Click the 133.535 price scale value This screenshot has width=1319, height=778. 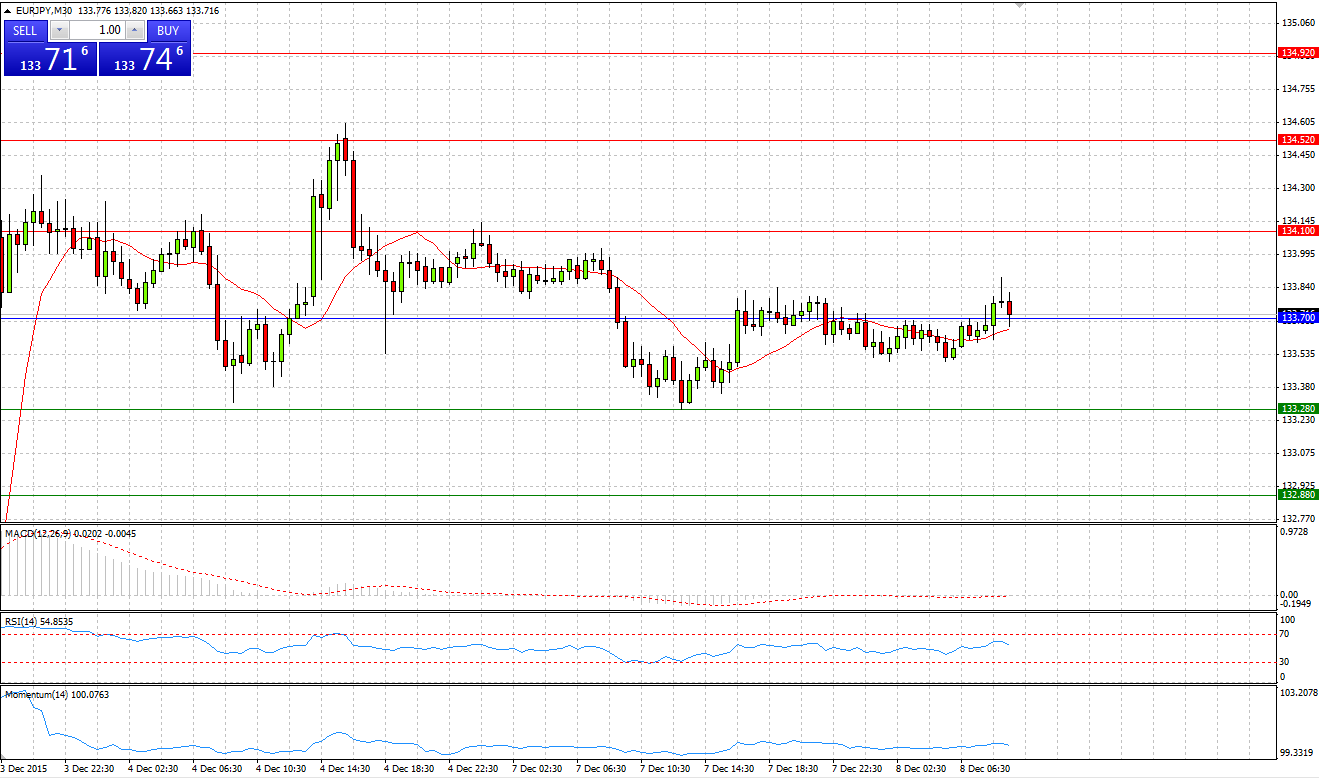pos(1298,353)
